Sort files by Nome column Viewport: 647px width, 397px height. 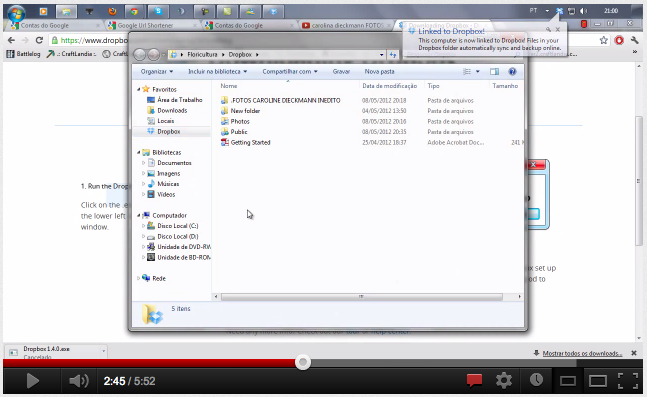(x=229, y=86)
